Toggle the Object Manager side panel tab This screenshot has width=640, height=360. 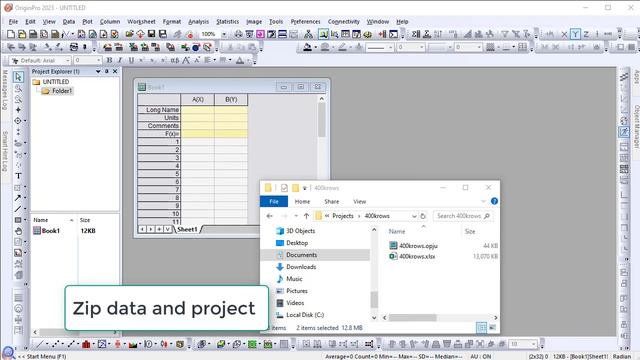pyautogui.click(x=636, y=127)
